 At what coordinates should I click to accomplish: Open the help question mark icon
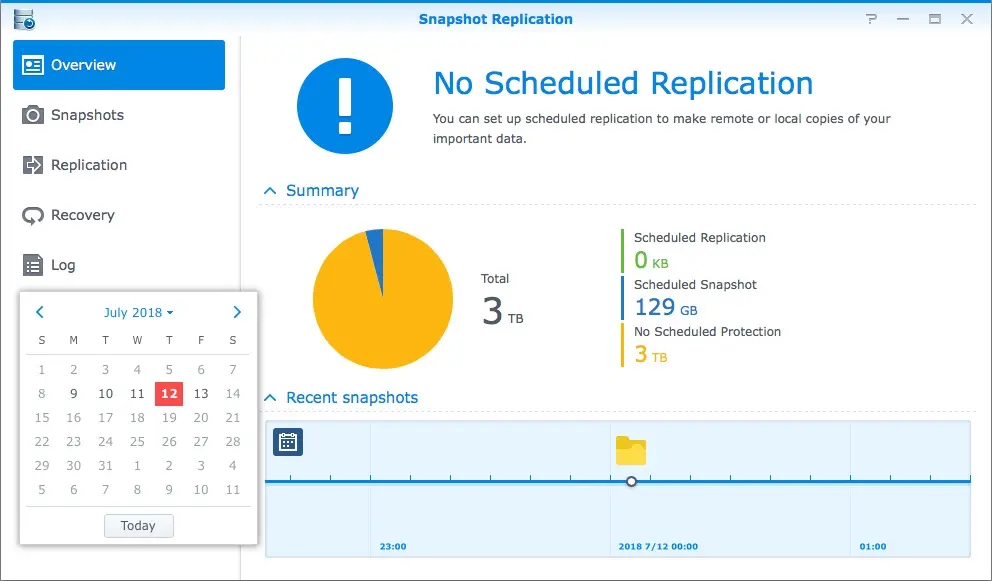872,19
